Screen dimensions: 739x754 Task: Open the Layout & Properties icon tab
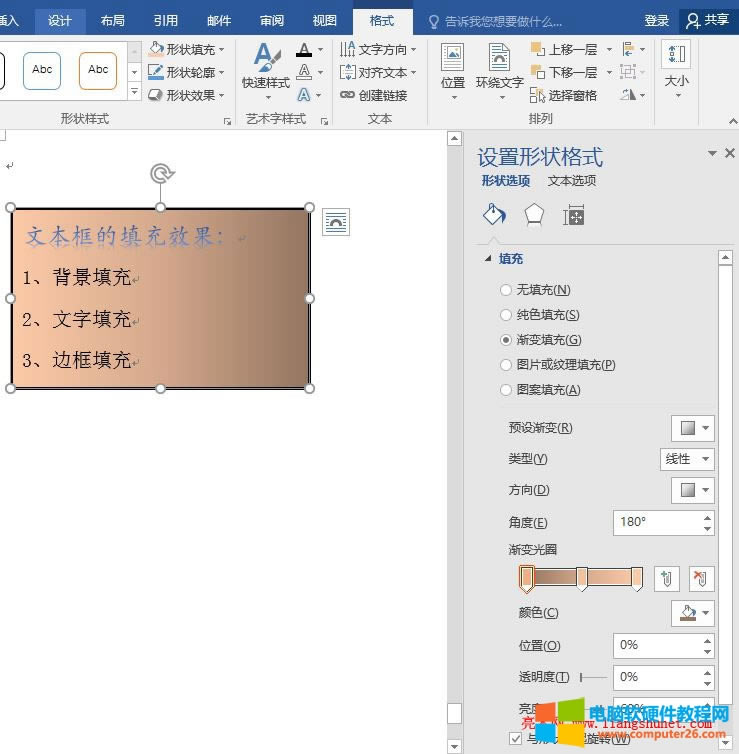[574, 215]
